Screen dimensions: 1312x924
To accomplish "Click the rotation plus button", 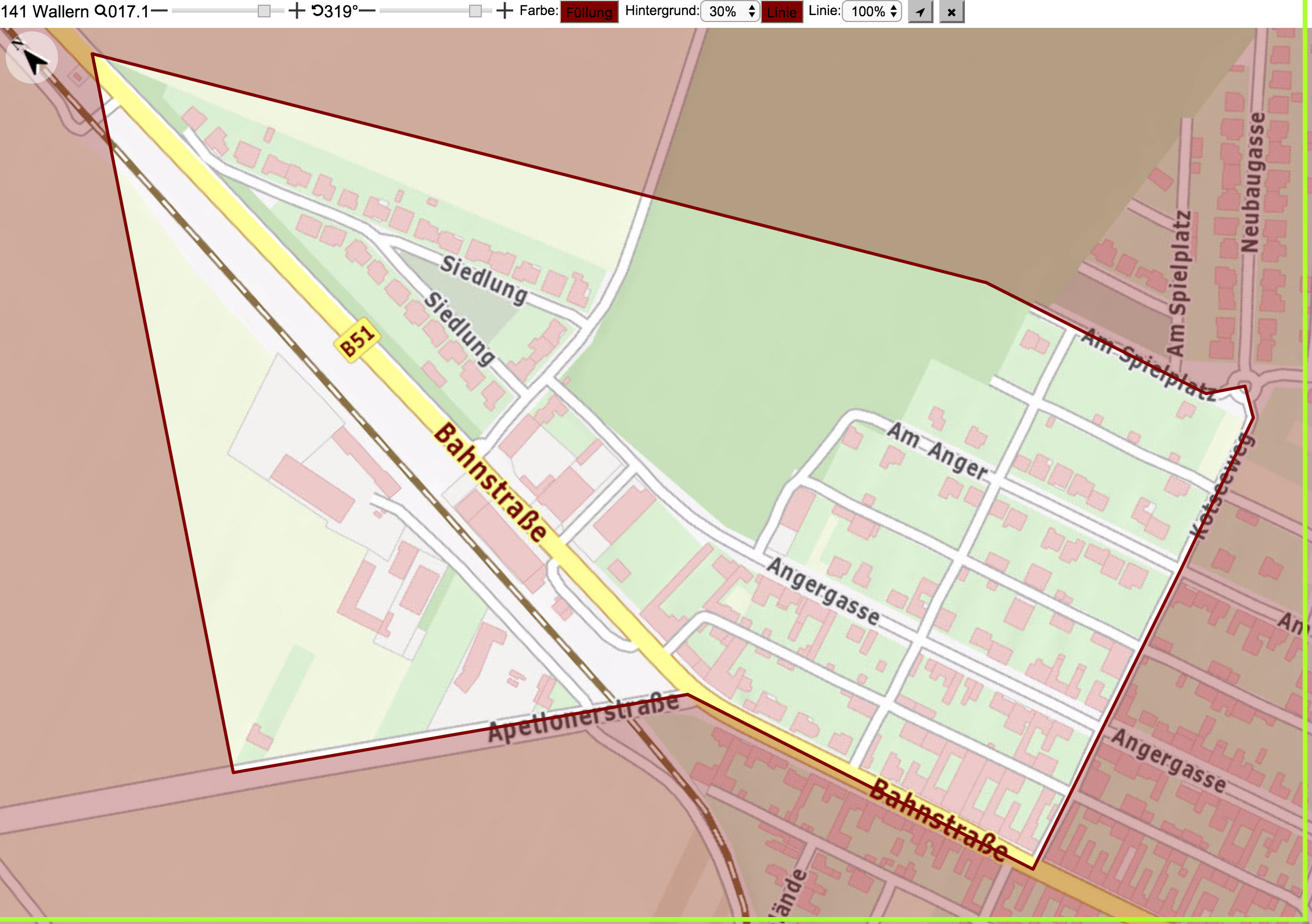I will 505,11.
